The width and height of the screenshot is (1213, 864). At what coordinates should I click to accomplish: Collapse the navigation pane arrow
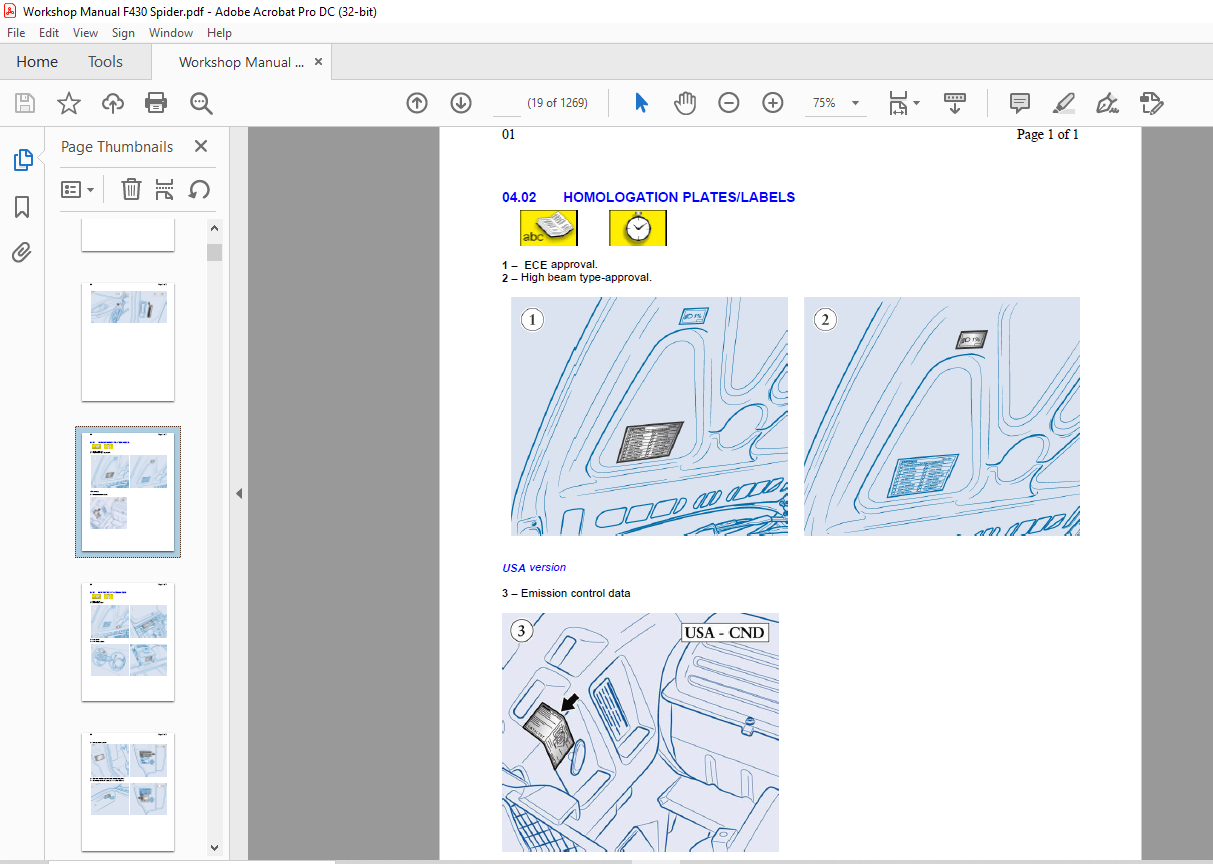pyautogui.click(x=239, y=494)
